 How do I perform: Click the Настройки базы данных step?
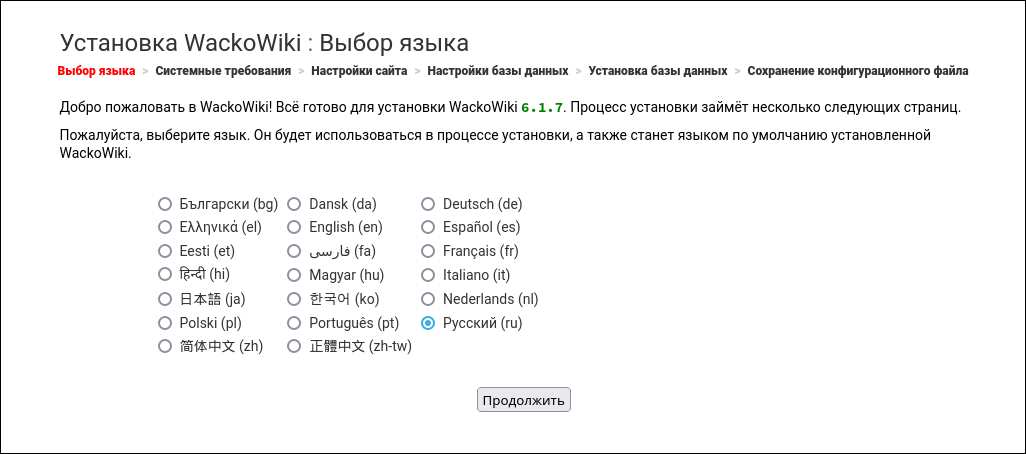[x=498, y=71]
